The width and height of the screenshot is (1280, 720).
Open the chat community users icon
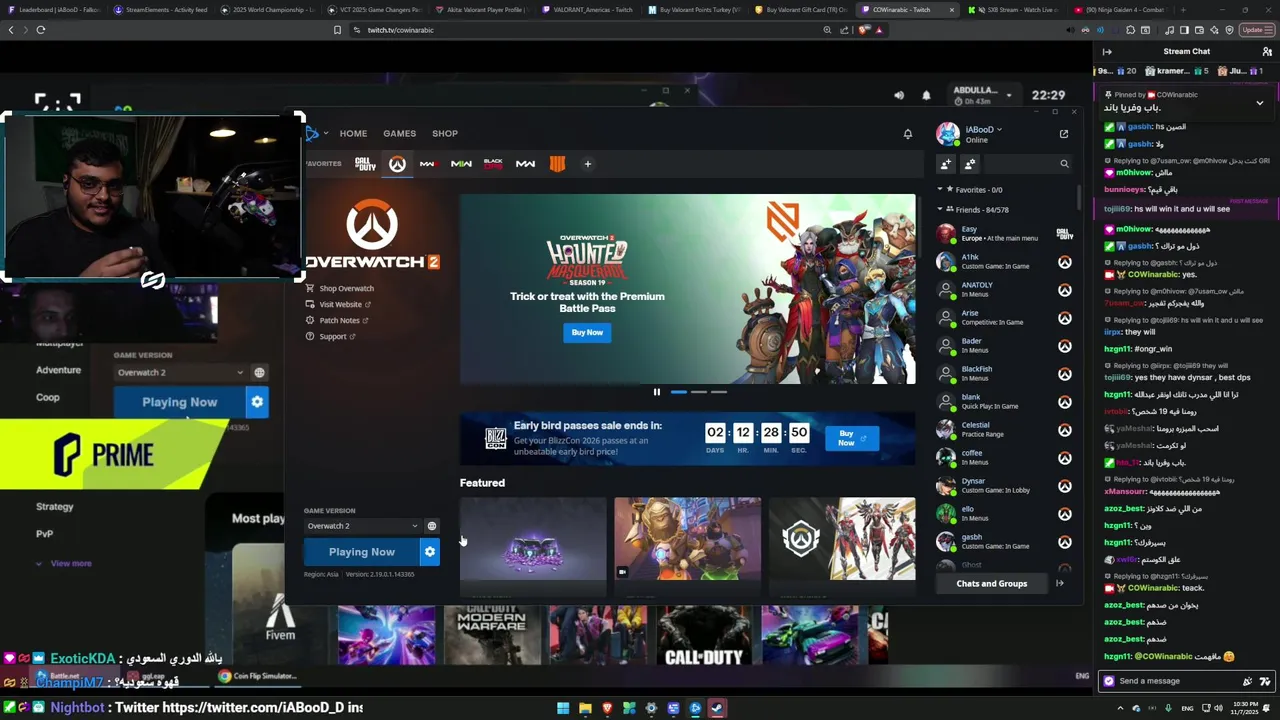tap(1267, 52)
